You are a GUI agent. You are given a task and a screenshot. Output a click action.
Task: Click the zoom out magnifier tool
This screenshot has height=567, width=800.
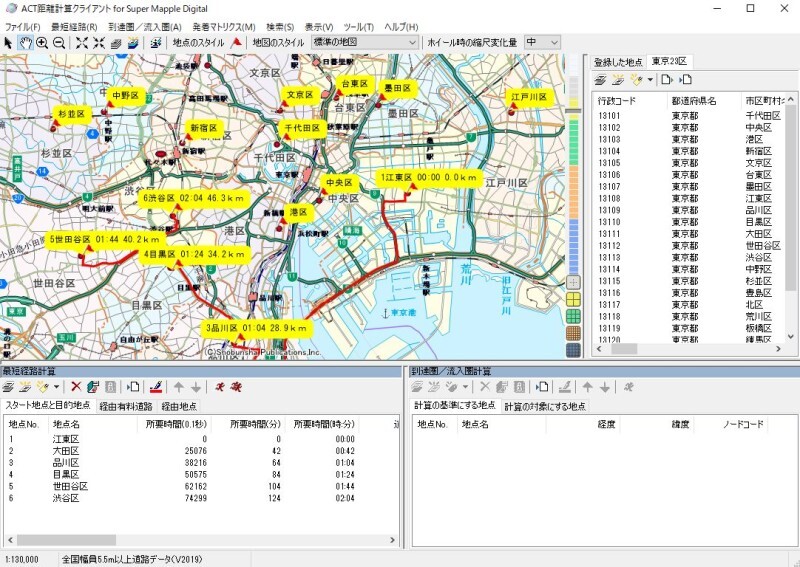59,43
